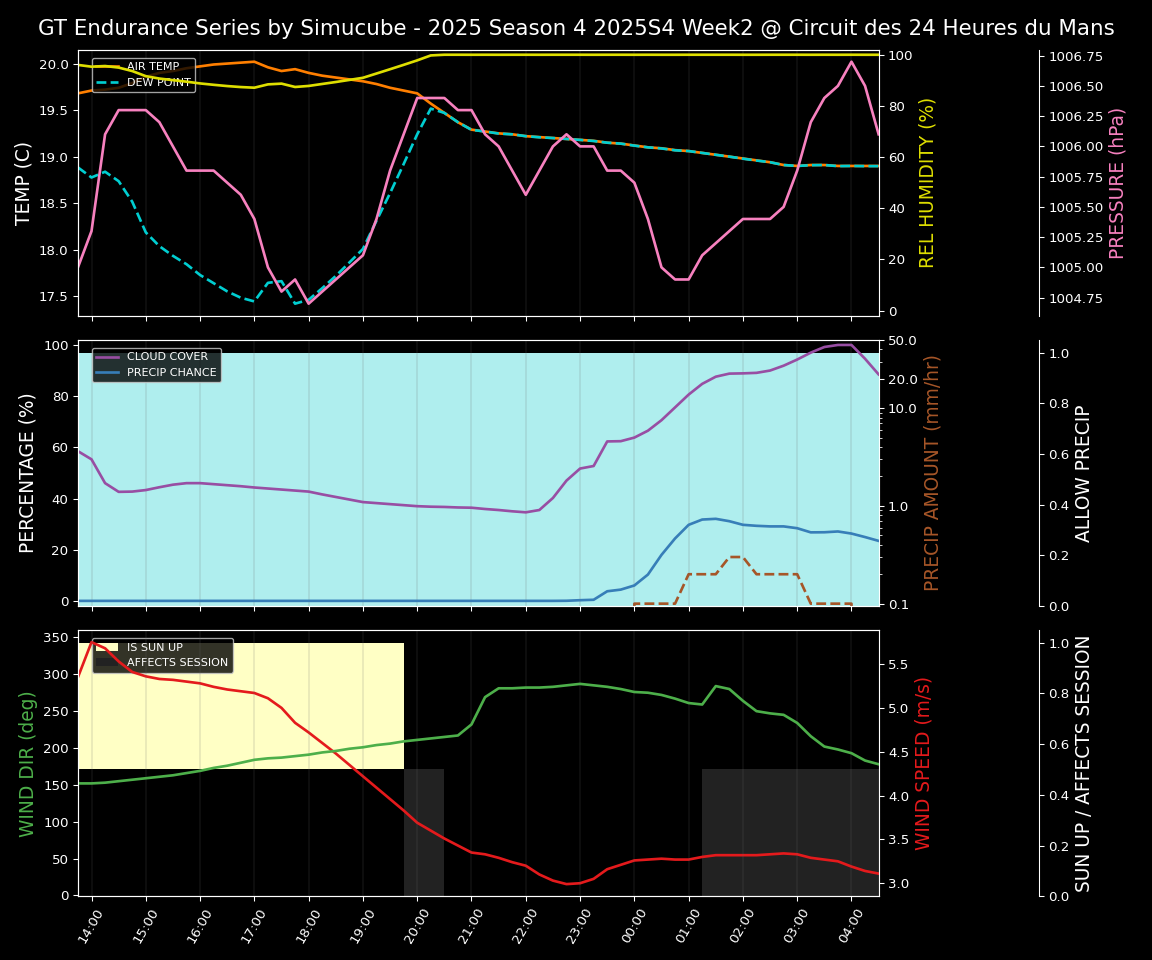This screenshot has height=960, width=1152.
Task: Select the PRECIP AMOUNT (mm/hr) axis label
Action: click(x=931, y=473)
